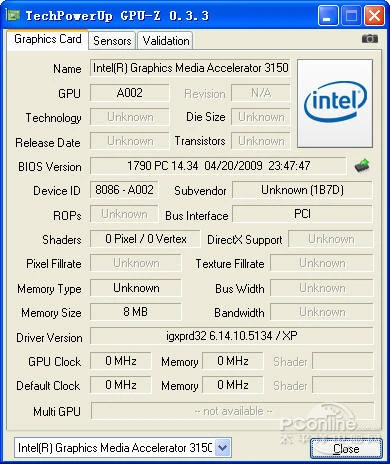
Task: Click the "BIOS Version" label
Action: (x=50, y=166)
